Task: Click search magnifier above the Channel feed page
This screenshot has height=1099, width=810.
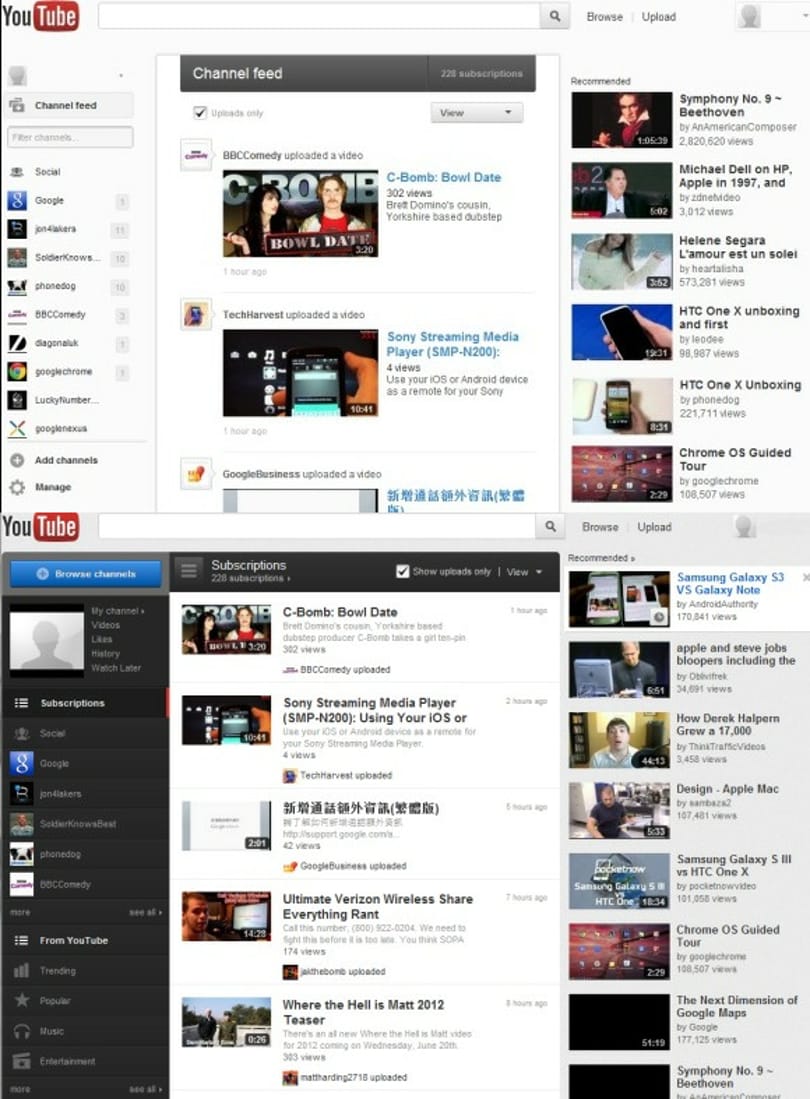Action: (x=555, y=16)
